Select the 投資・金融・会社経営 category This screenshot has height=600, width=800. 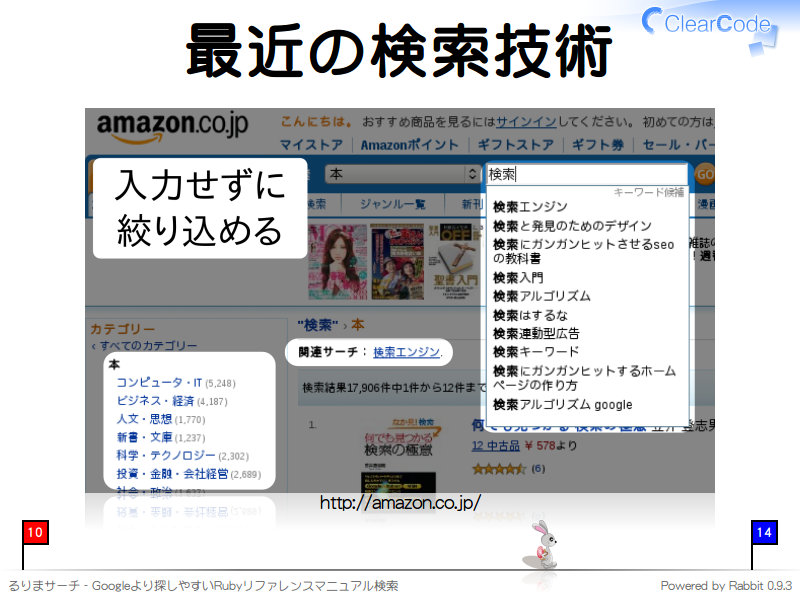click(x=172, y=474)
